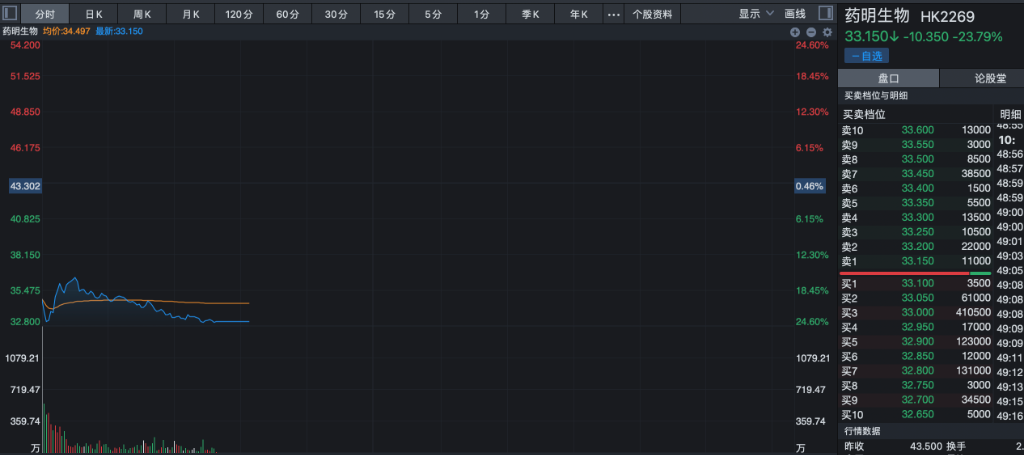Select 买9 row at 32.700
The image size is (1024, 455).
[916, 400]
